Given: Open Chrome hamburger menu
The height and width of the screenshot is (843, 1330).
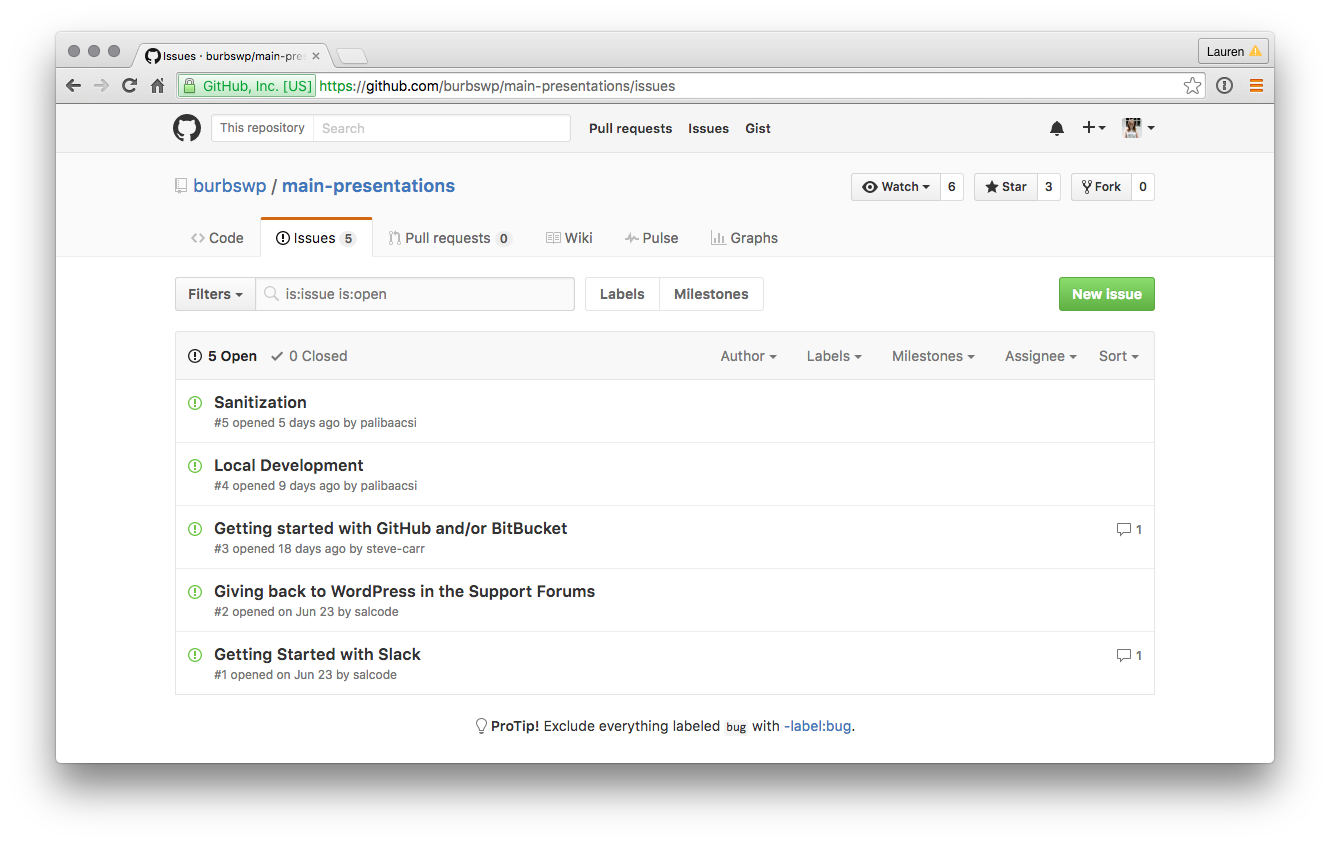Looking at the screenshot, I should click(1256, 86).
